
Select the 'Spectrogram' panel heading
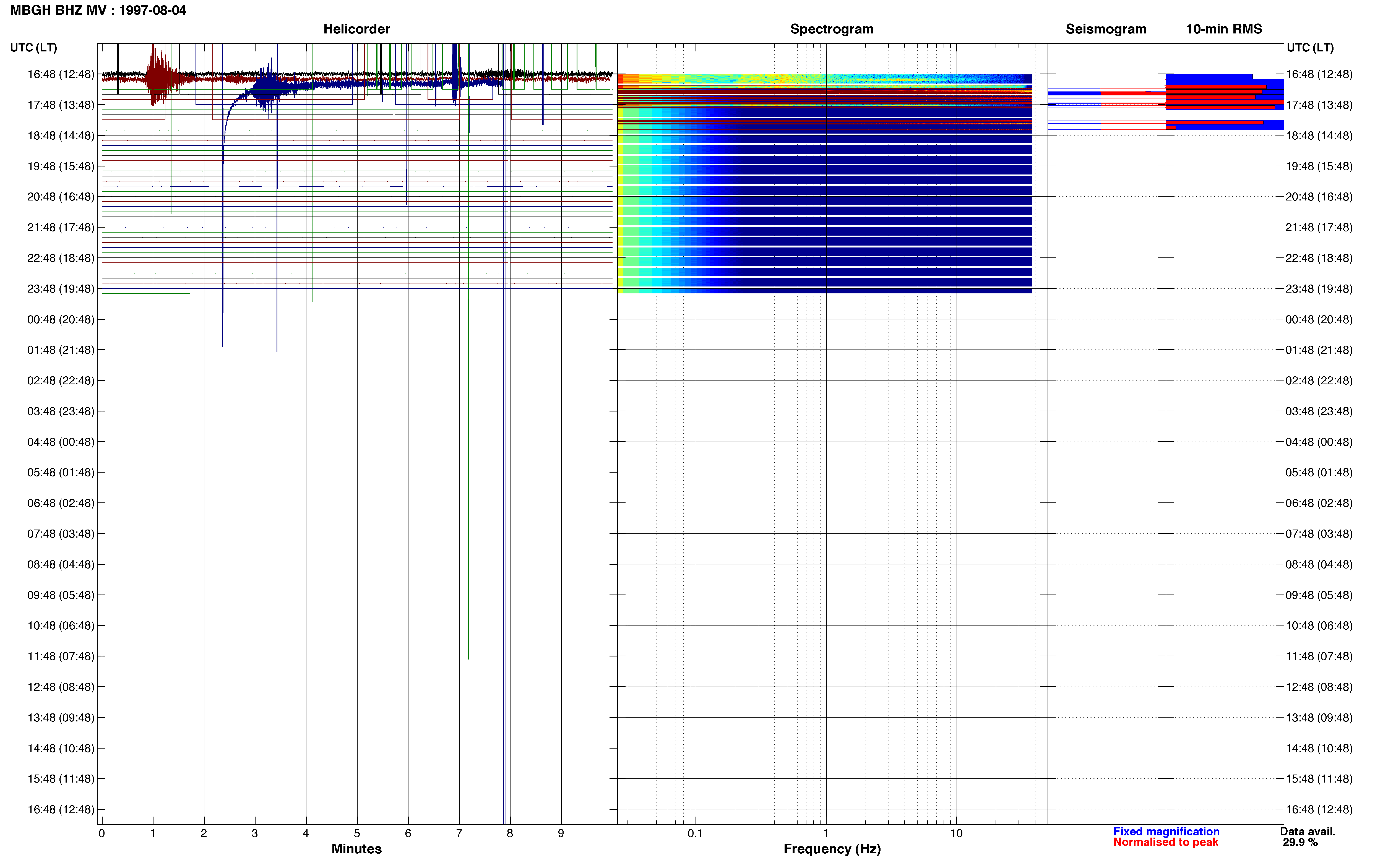(832, 29)
